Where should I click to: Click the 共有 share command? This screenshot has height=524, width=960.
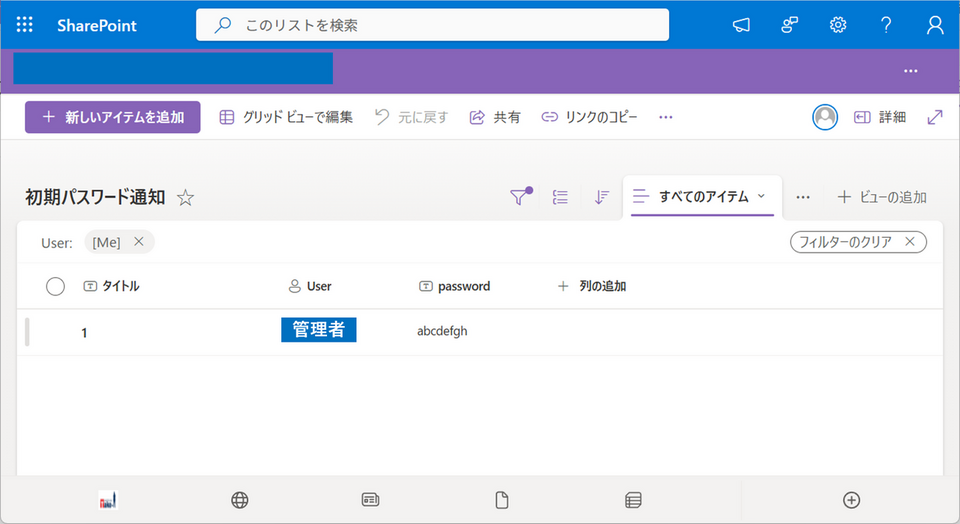coord(495,117)
